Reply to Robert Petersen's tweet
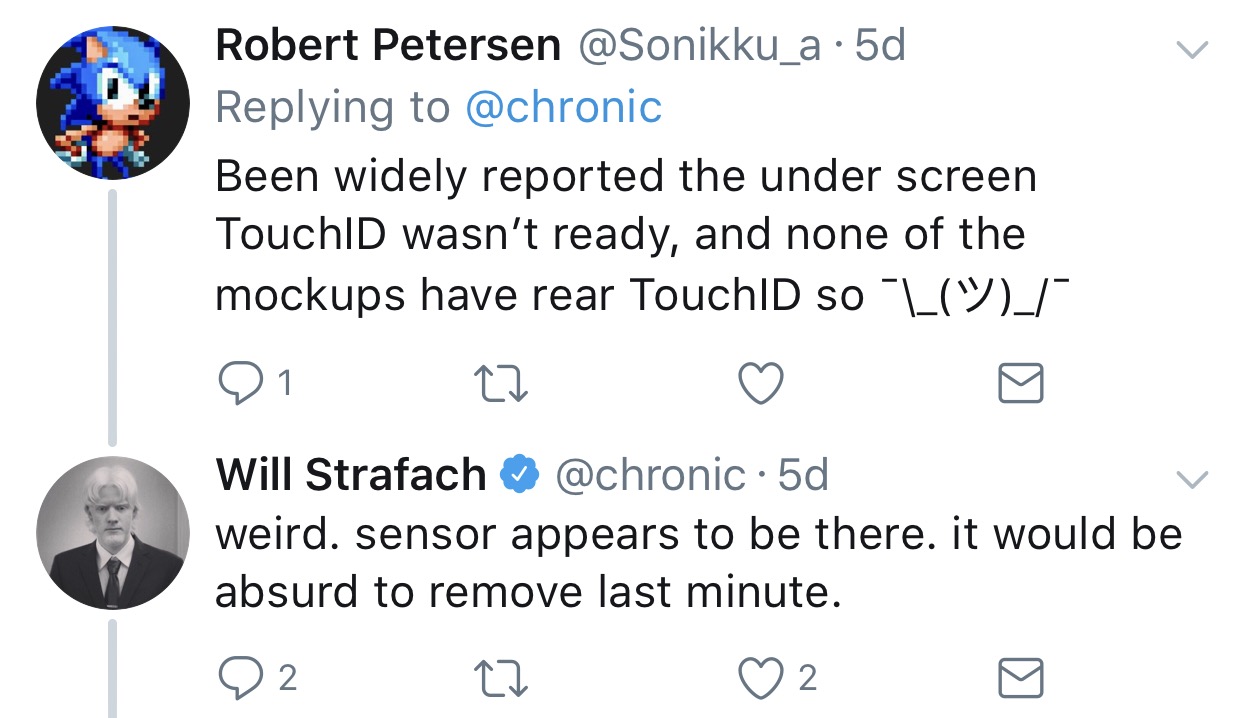Viewport: 1242px width, 718px height. coord(240,383)
